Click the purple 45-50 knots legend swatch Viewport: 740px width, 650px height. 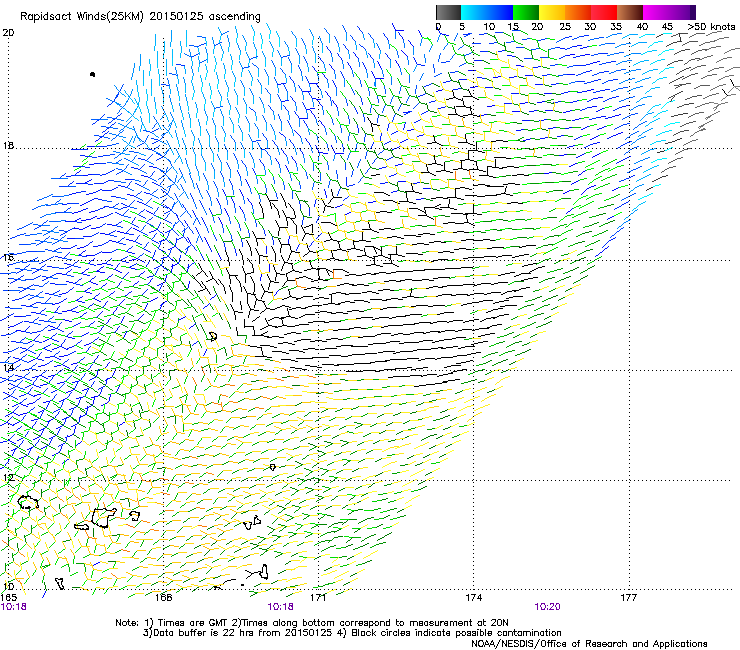pyautogui.click(x=682, y=12)
